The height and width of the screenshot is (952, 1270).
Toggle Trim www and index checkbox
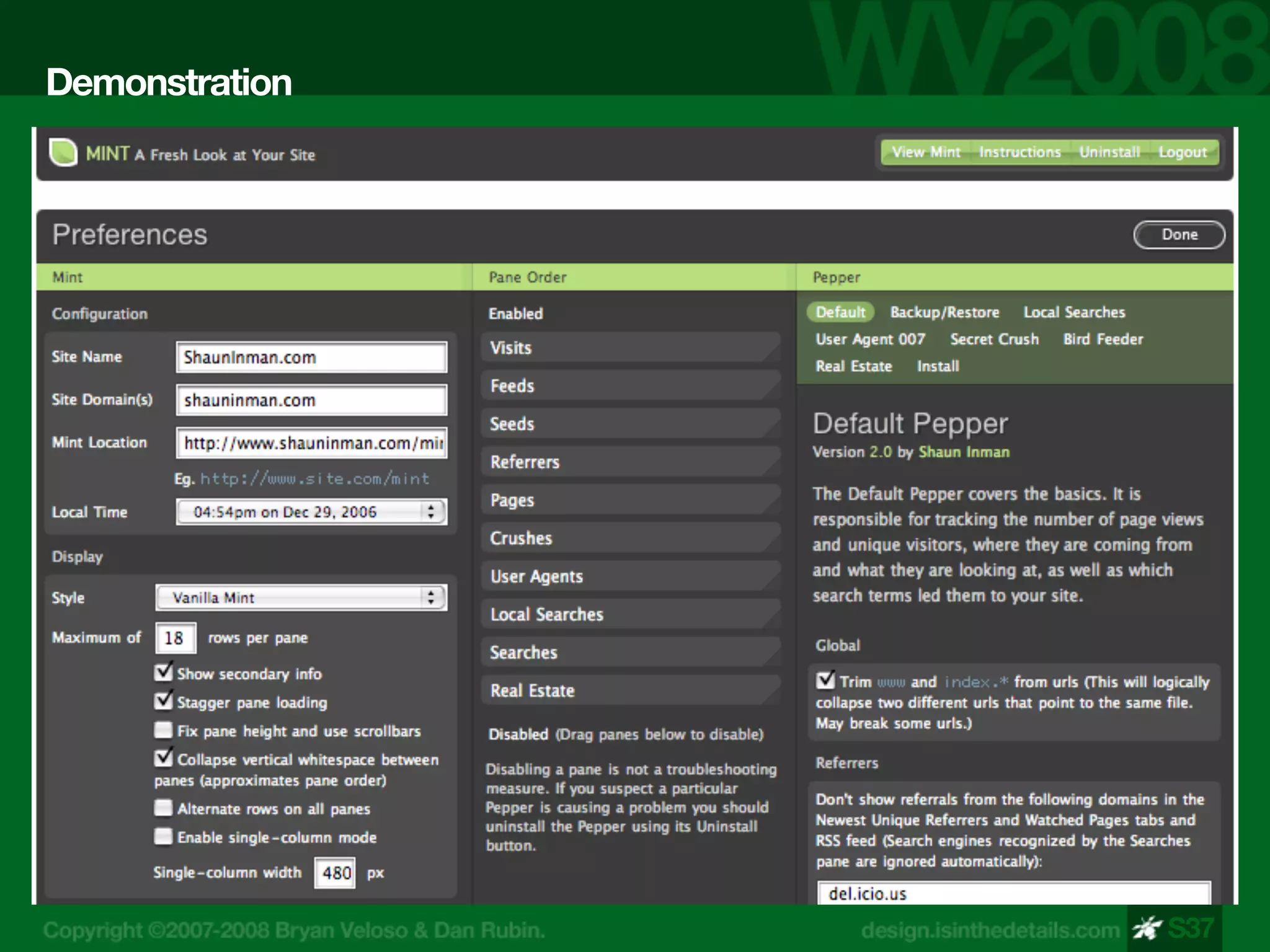825,680
